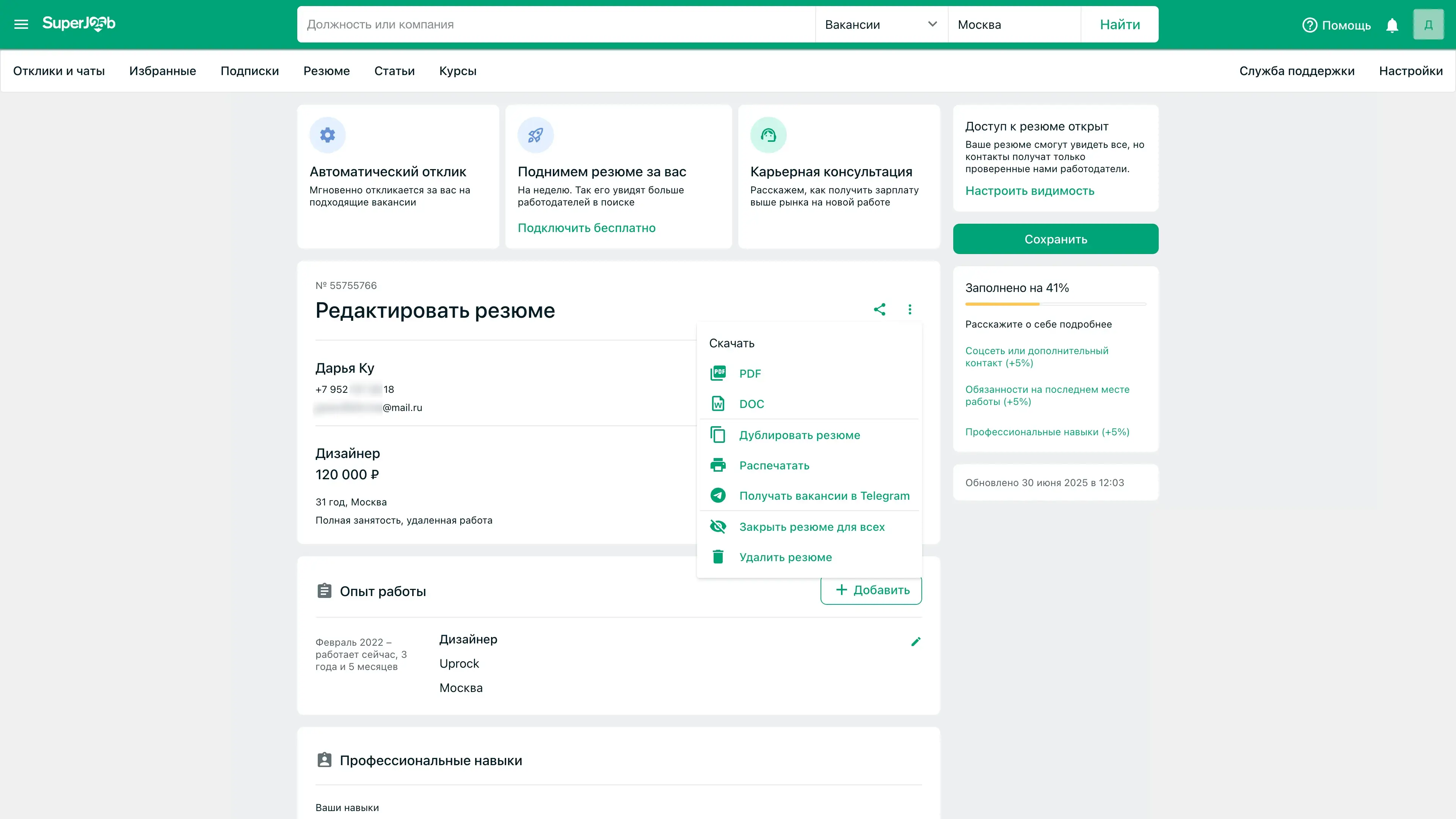Click the three-dot resume options icon

(910, 309)
